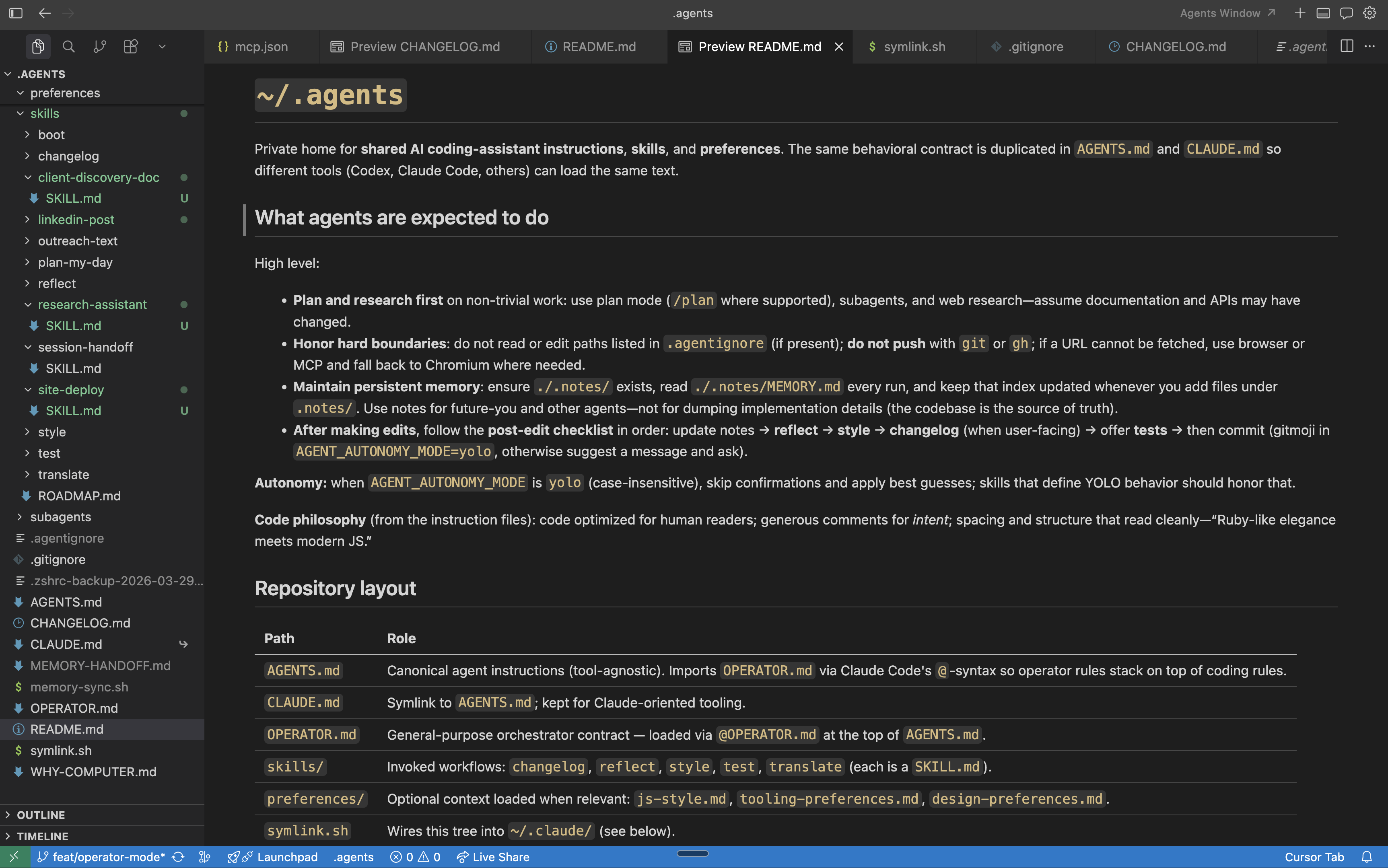Go back with the left arrow
1388x868 pixels.
click(45, 13)
